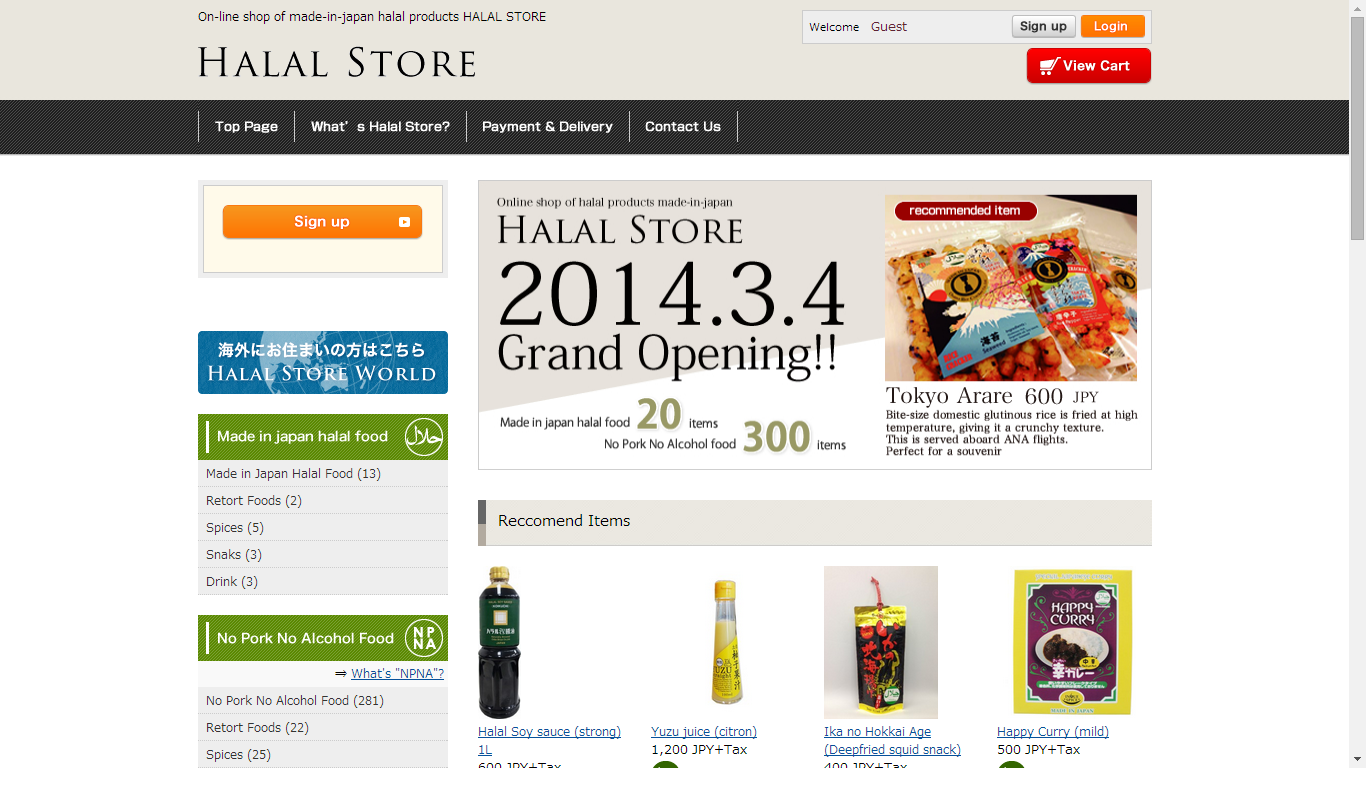This screenshot has height=794, width=1366.
Task: Open the Made in Japan Halal Food (13) category
Action: pyautogui.click(x=294, y=473)
